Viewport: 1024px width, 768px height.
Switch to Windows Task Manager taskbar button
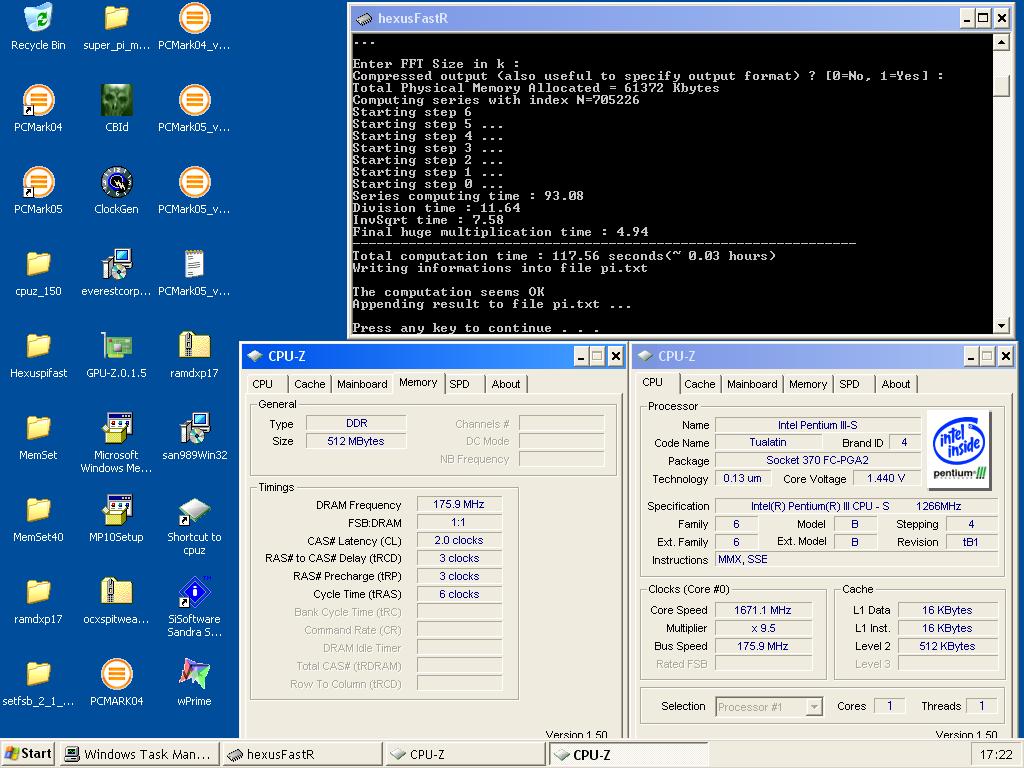tap(139, 754)
